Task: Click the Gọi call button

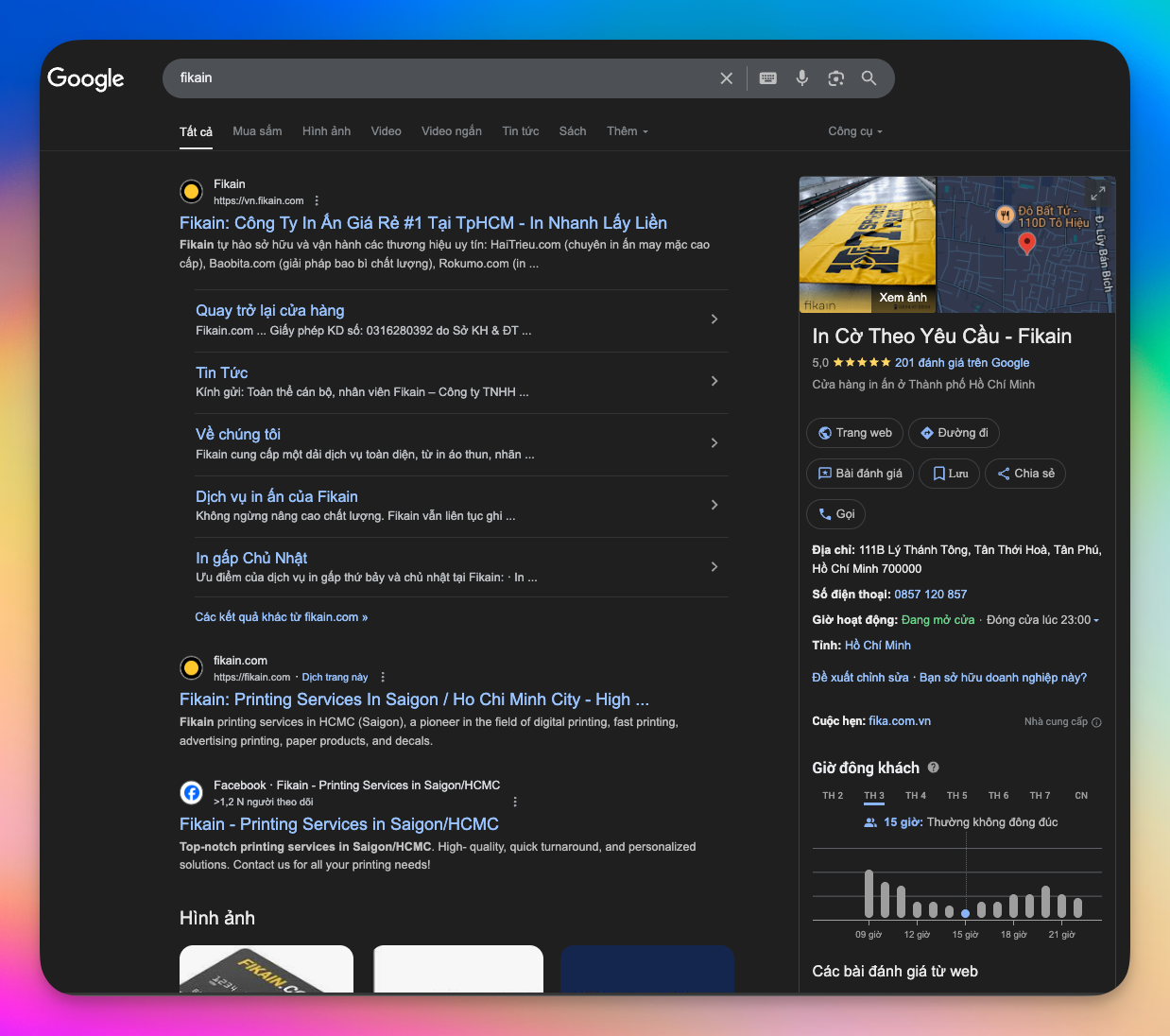Action: [x=836, y=514]
